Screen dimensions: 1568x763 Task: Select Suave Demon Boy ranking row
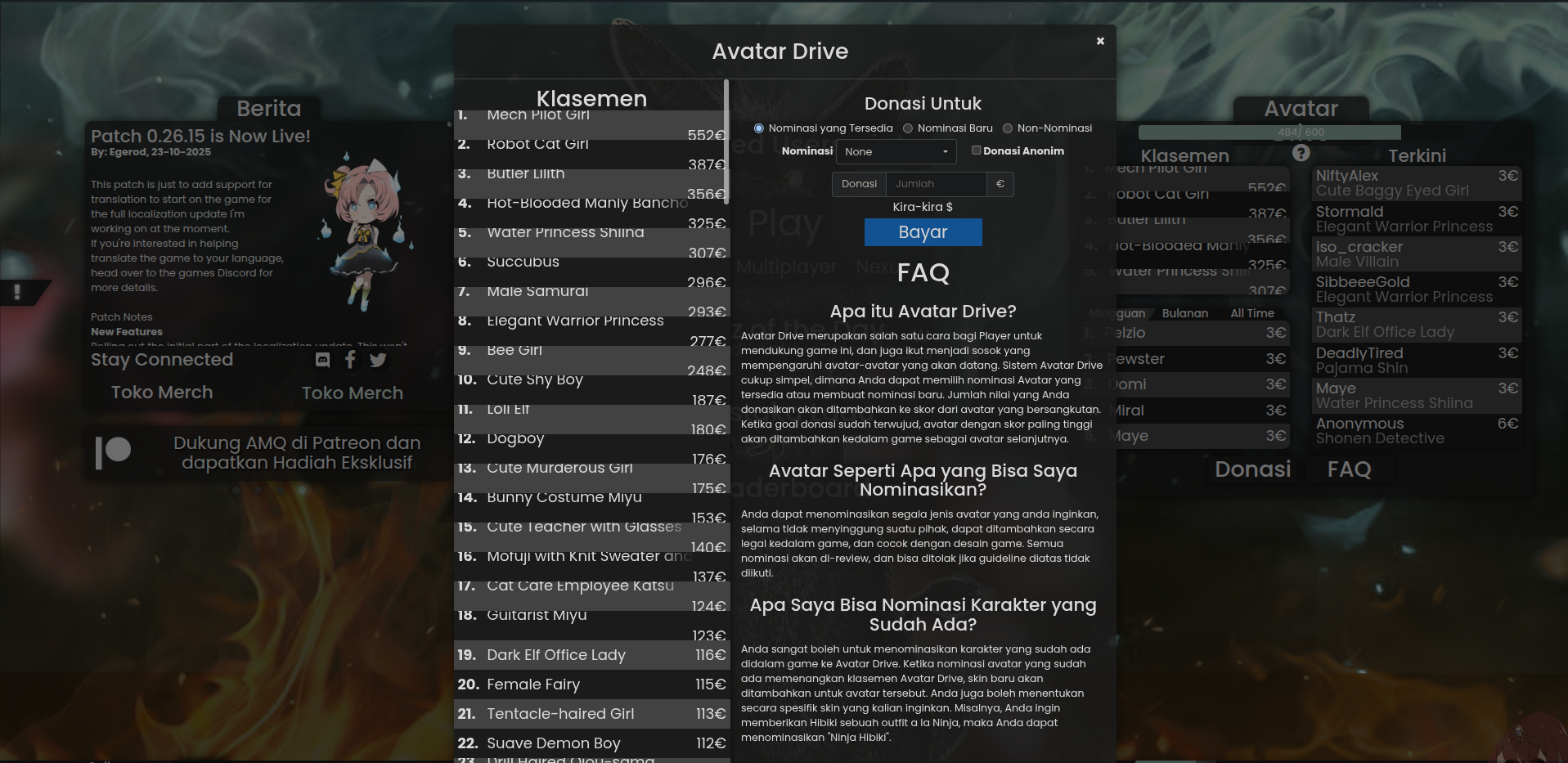pyautogui.click(x=591, y=743)
